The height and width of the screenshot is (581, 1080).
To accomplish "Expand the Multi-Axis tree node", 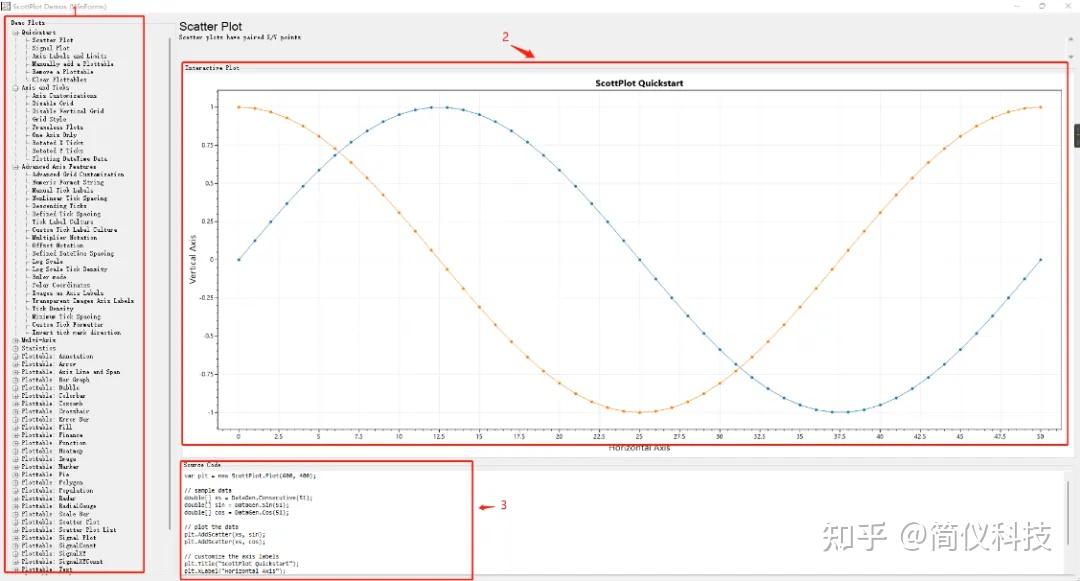I will point(15,340).
